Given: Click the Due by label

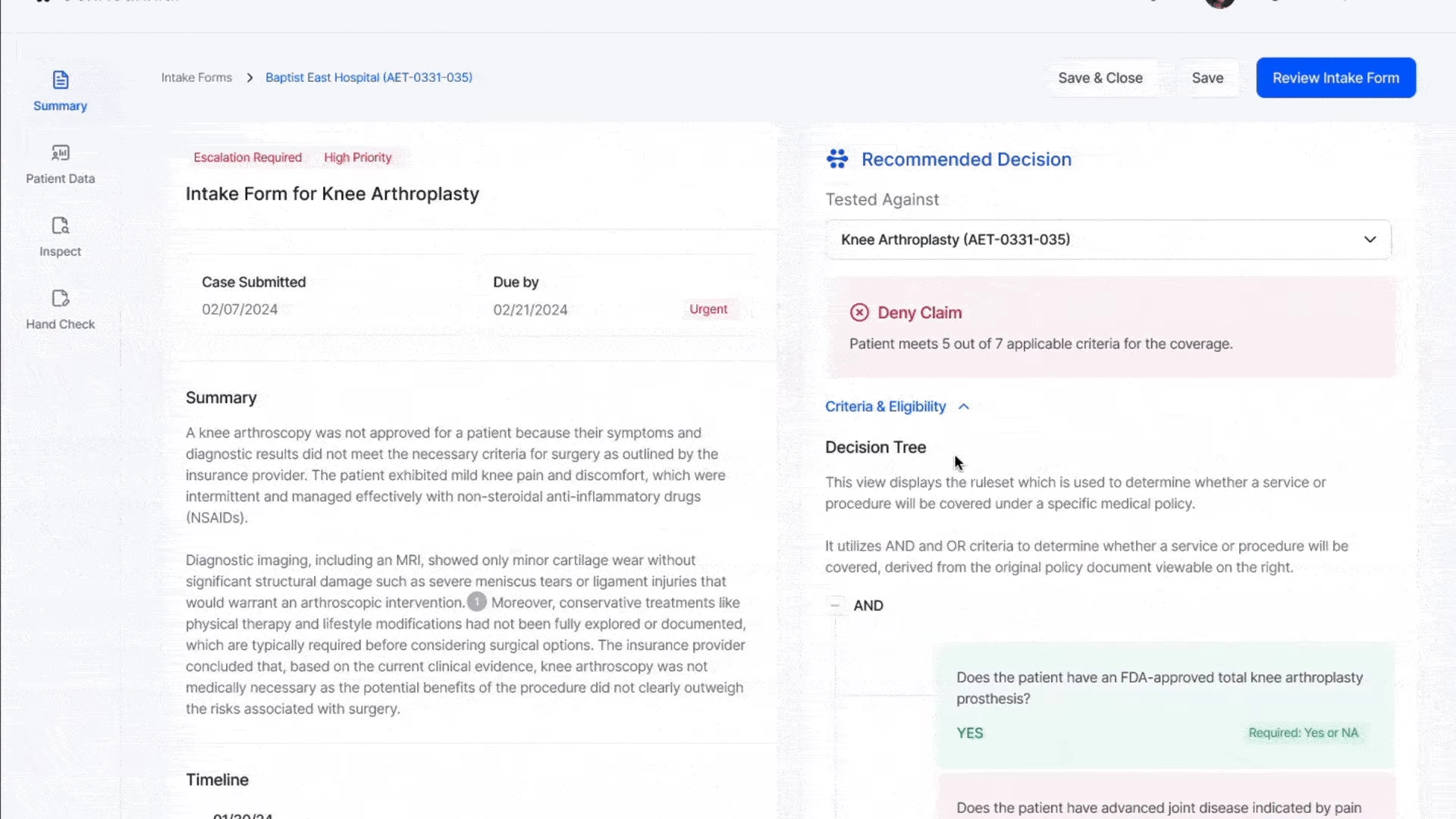Looking at the screenshot, I should pyautogui.click(x=516, y=282).
